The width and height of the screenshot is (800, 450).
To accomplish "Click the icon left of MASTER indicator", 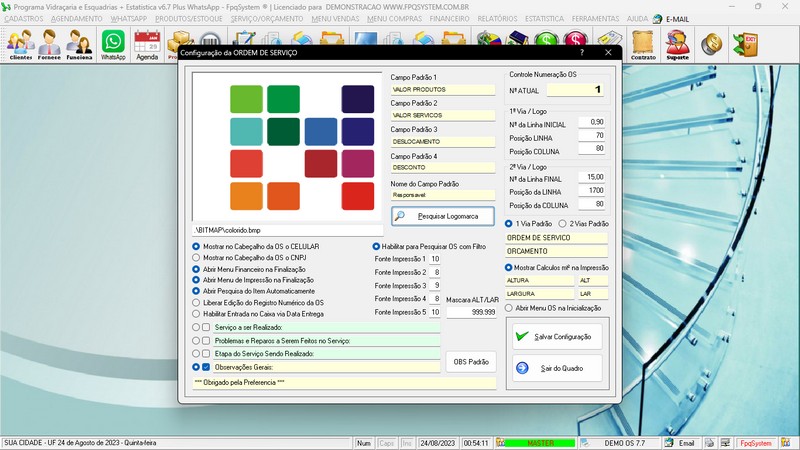I will click(500, 443).
